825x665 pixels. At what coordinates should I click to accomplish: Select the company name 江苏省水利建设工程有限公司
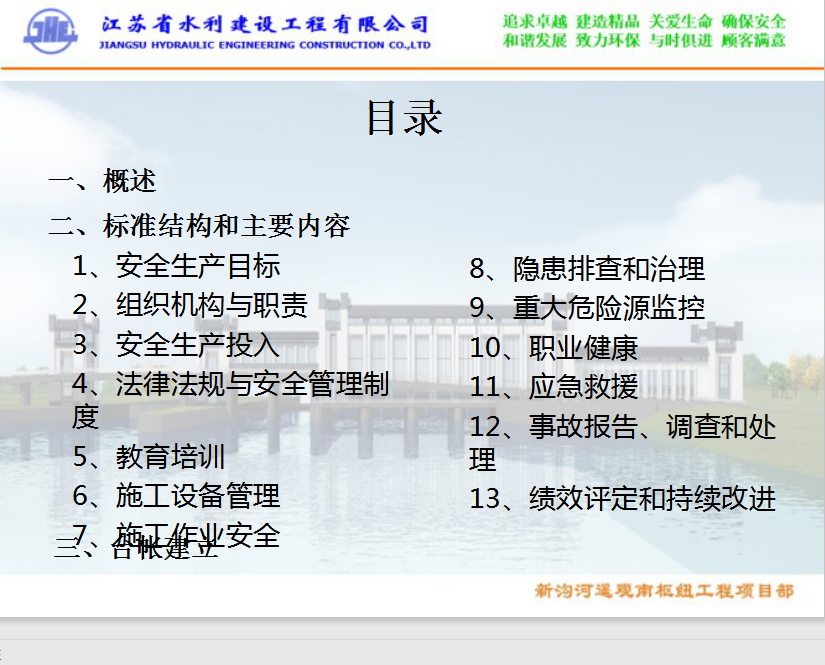(265, 24)
